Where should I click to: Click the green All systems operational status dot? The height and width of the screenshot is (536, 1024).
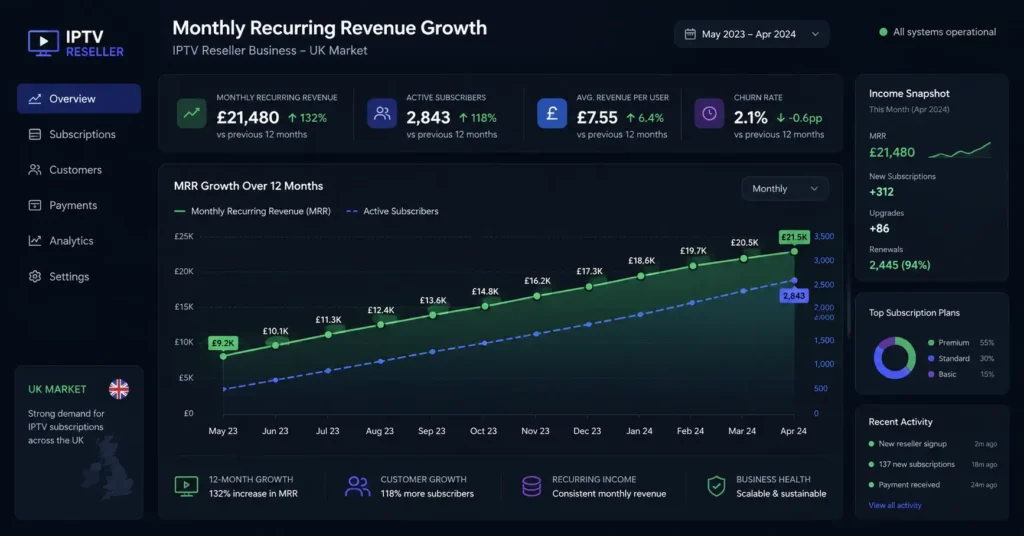[x=883, y=32]
